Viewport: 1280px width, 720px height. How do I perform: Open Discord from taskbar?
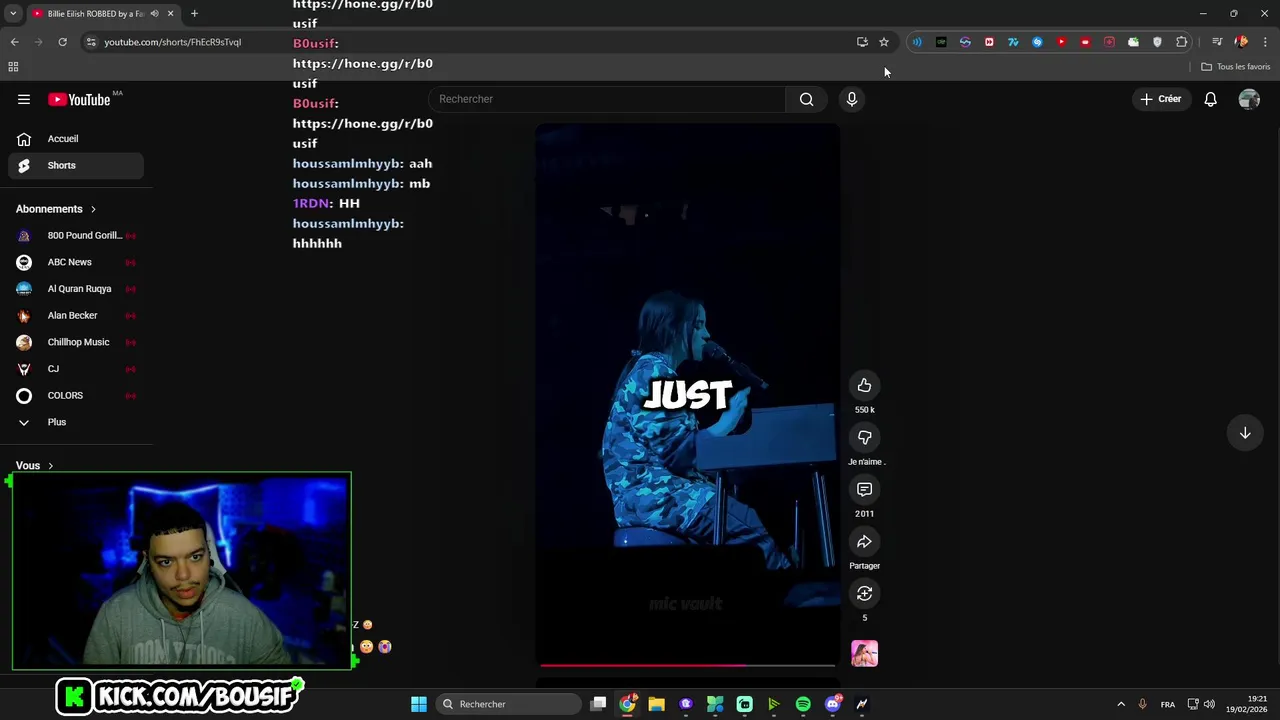pos(833,704)
